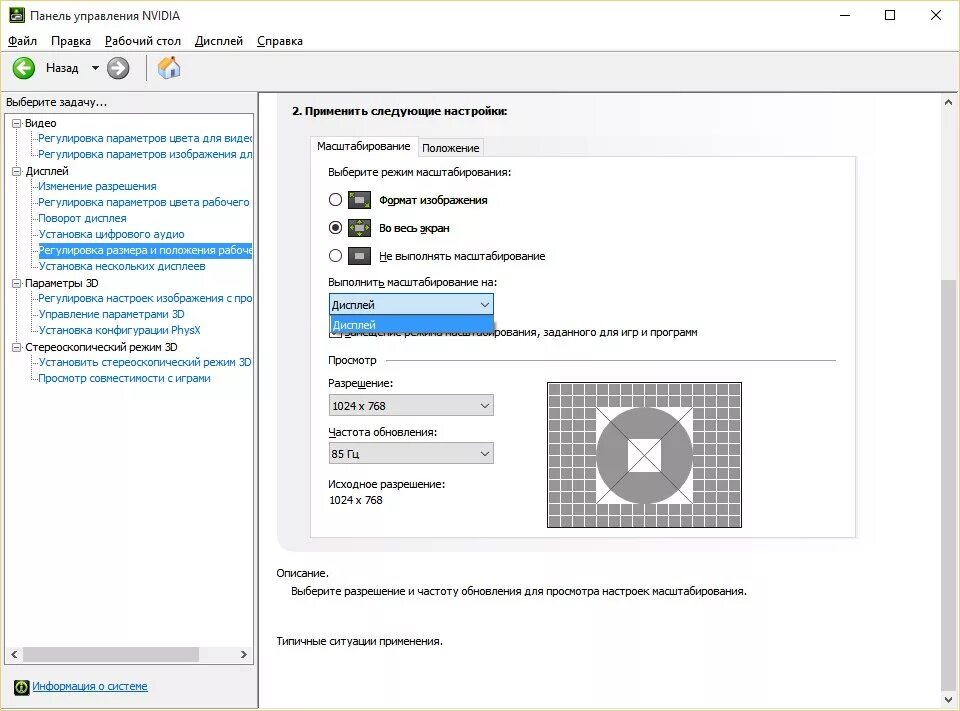Open the Разрешение 1024 x 768 dropdown

(411, 405)
